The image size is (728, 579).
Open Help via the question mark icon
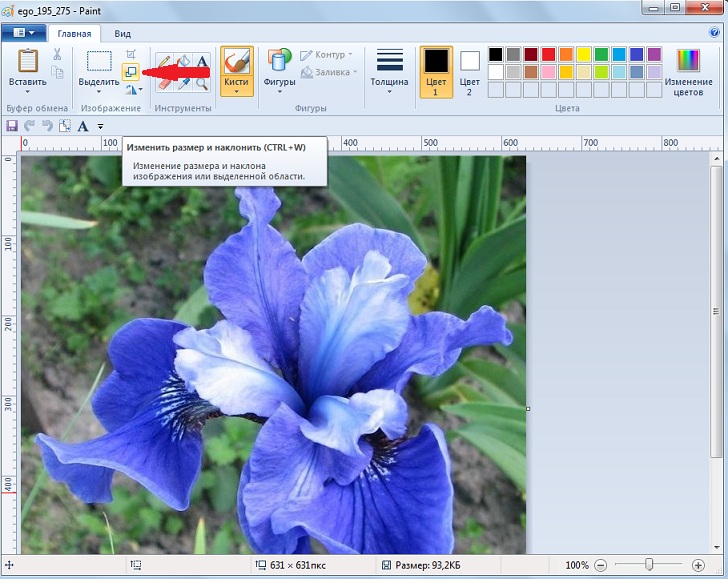click(x=716, y=33)
